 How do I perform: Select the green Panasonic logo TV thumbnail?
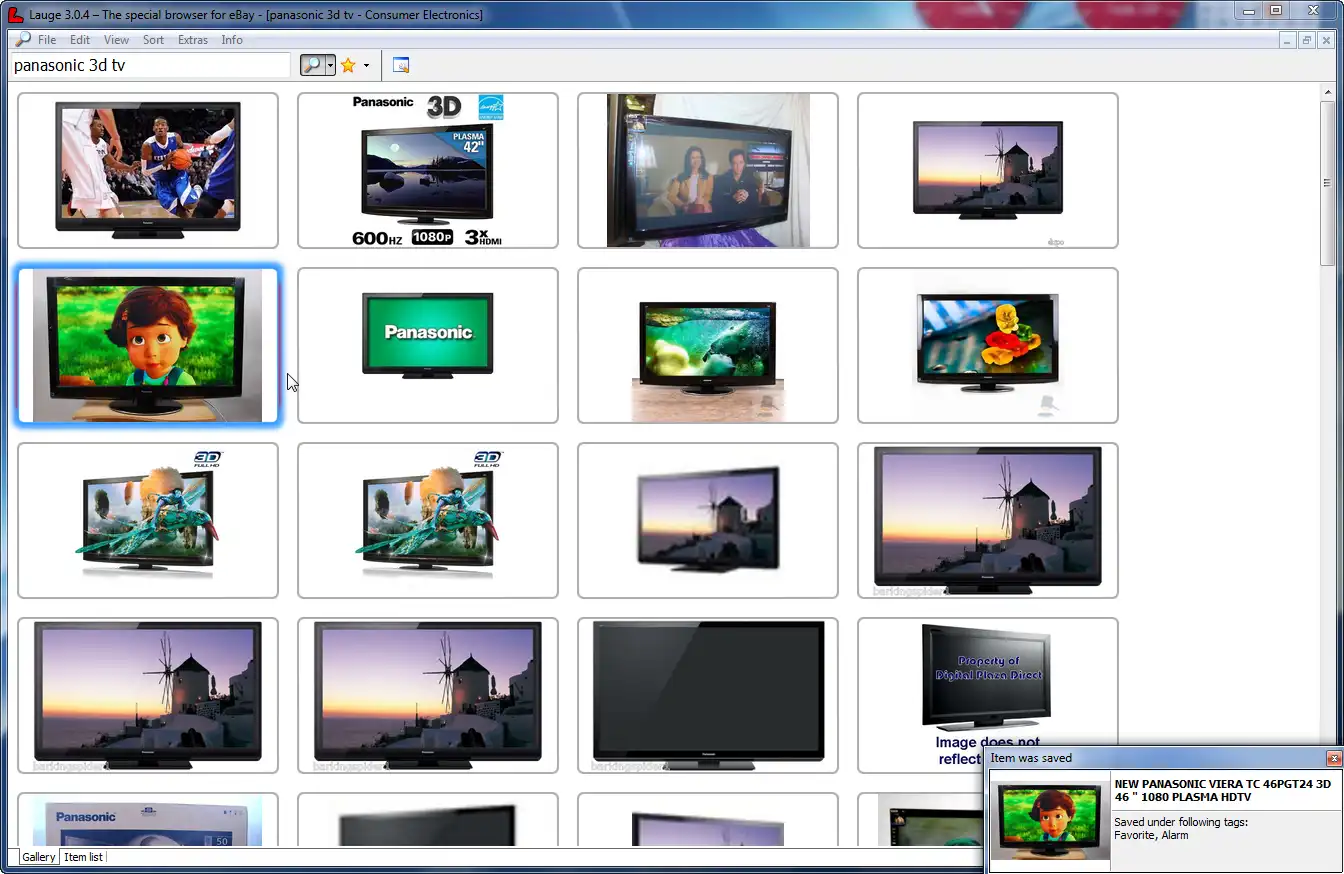click(428, 345)
